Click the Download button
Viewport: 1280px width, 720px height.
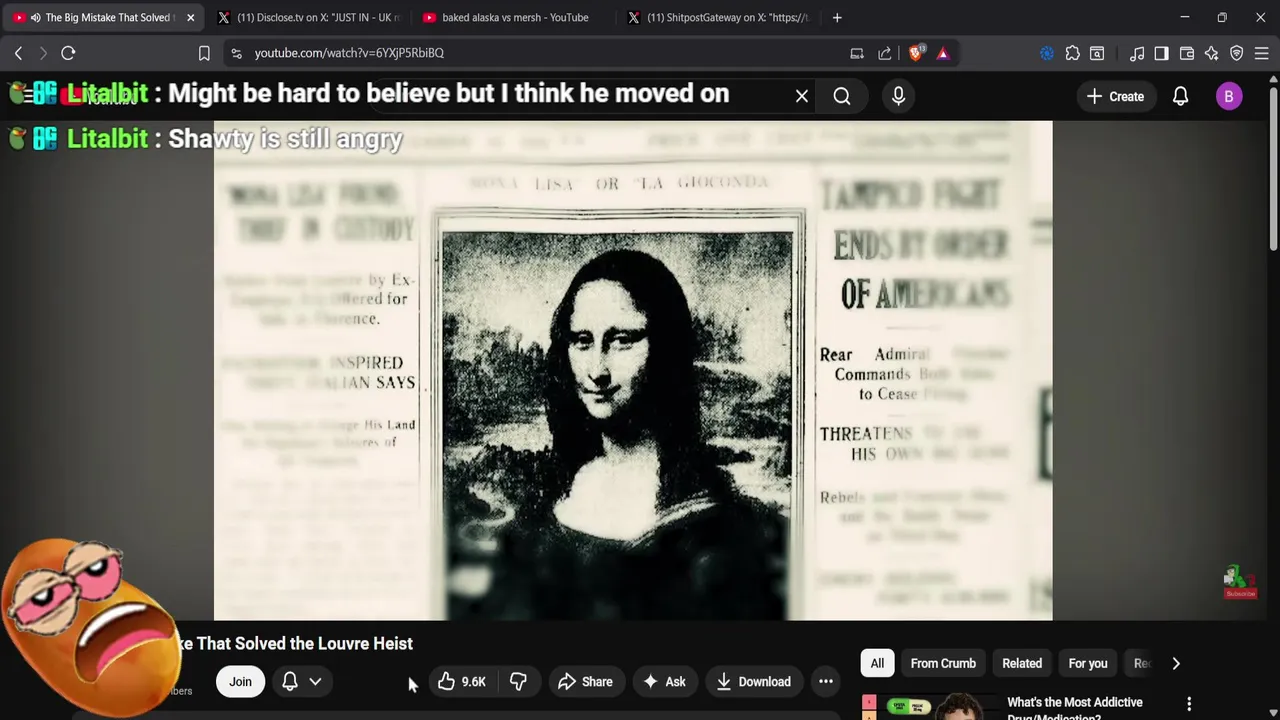[754, 682]
